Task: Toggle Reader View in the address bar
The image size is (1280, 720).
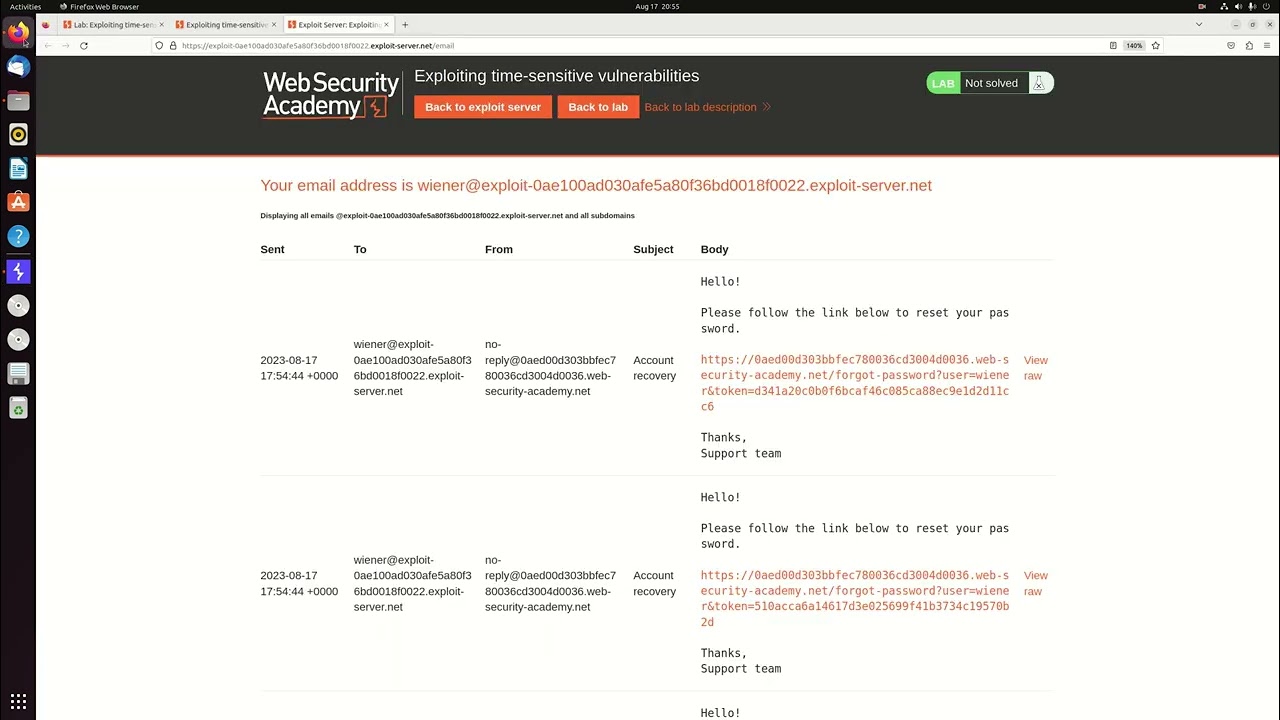Action: [1113, 45]
